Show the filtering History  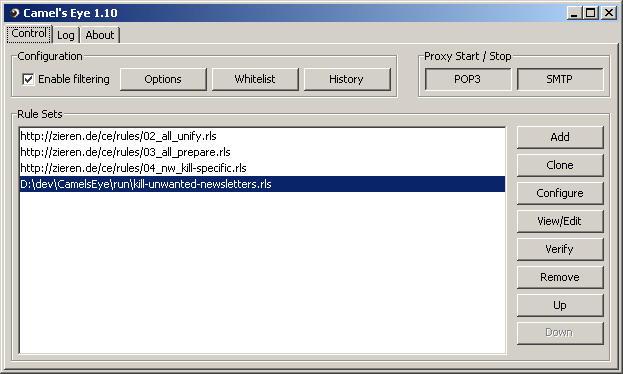coord(346,79)
